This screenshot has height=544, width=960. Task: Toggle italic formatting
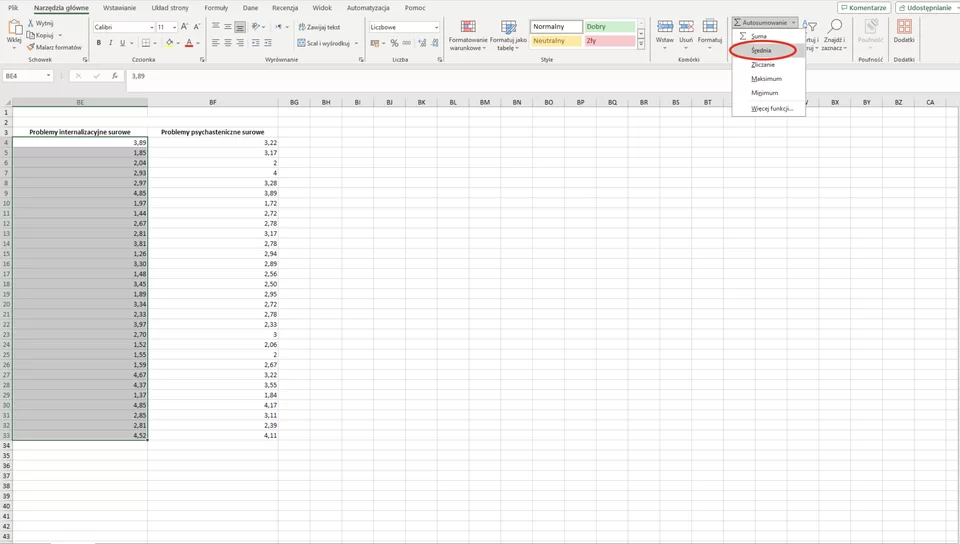[110, 43]
